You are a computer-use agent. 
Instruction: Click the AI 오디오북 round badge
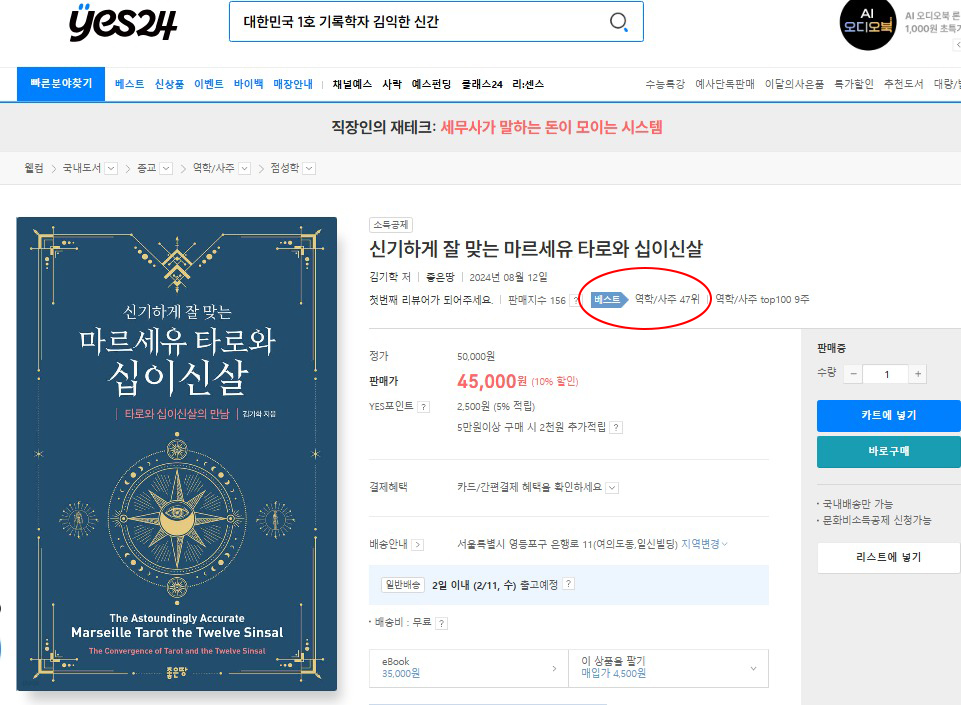point(868,24)
